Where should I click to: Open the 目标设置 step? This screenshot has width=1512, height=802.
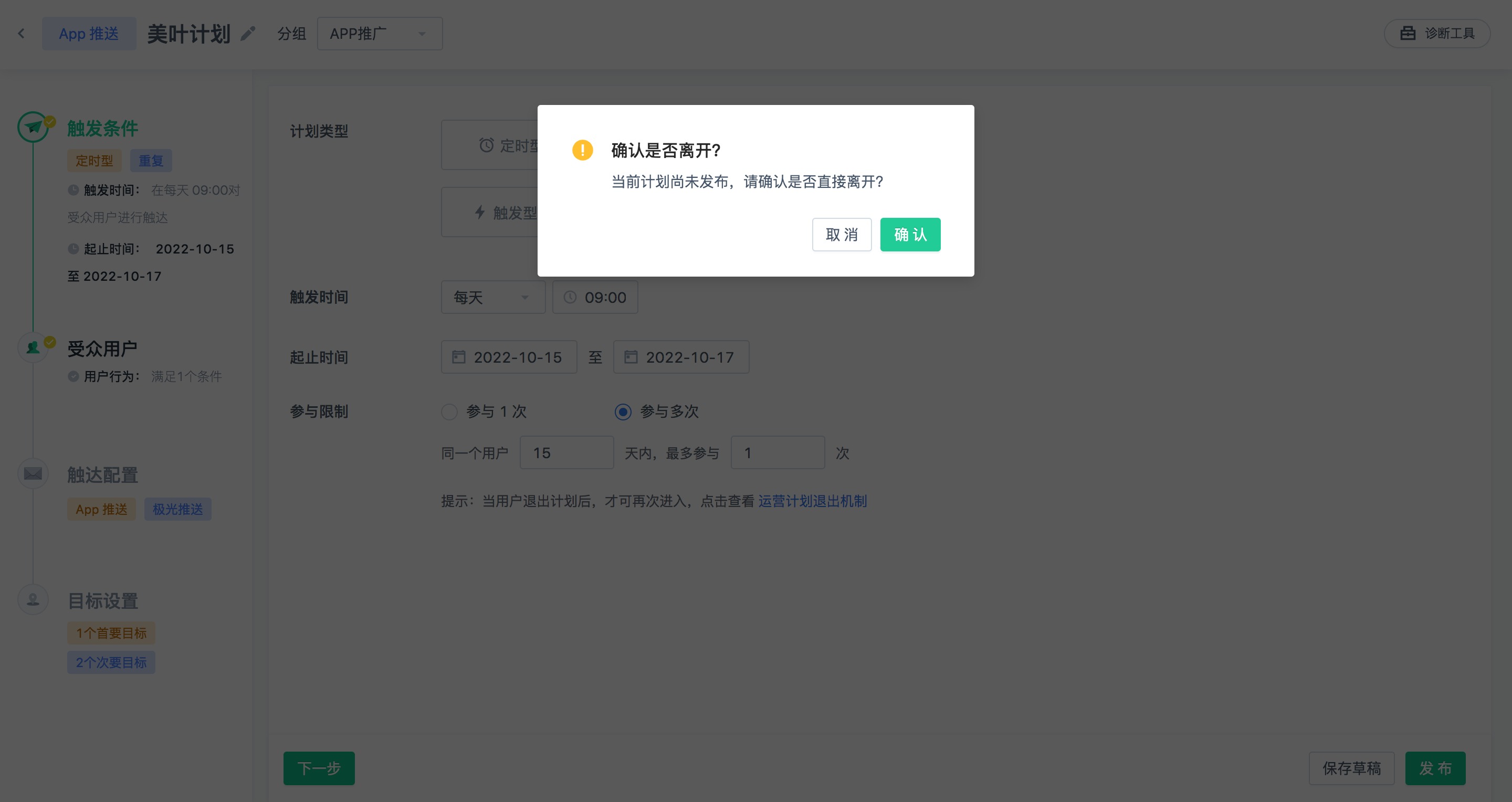103,601
